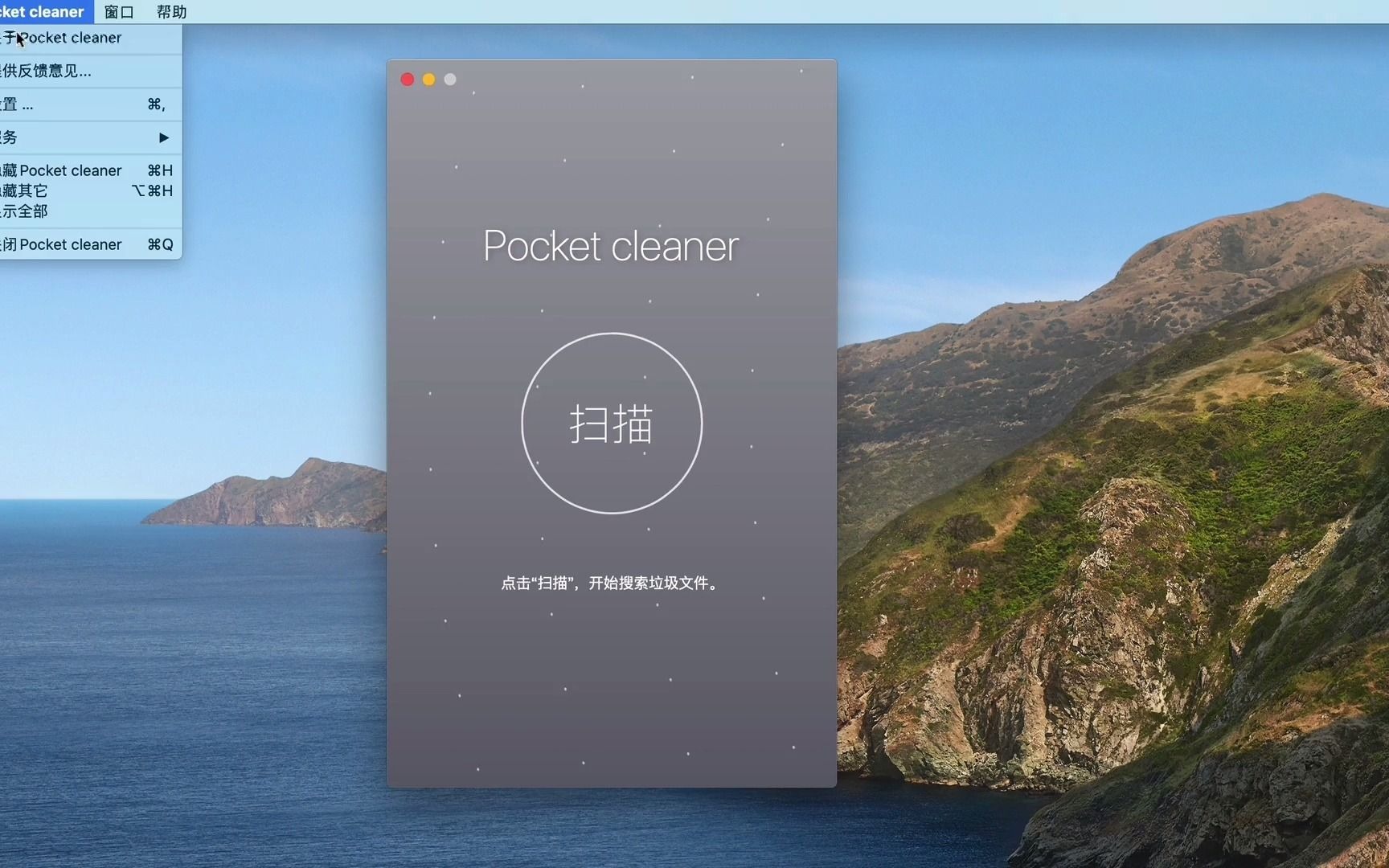
Task: Select the feedback menu entry 供反馈意见...
Action: [x=91, y=71]
